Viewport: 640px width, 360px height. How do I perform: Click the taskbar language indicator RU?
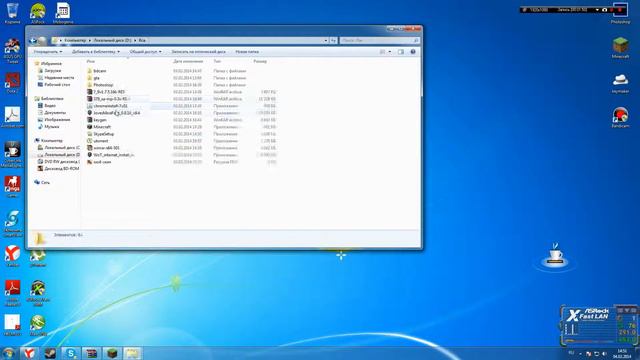[571, 353]
